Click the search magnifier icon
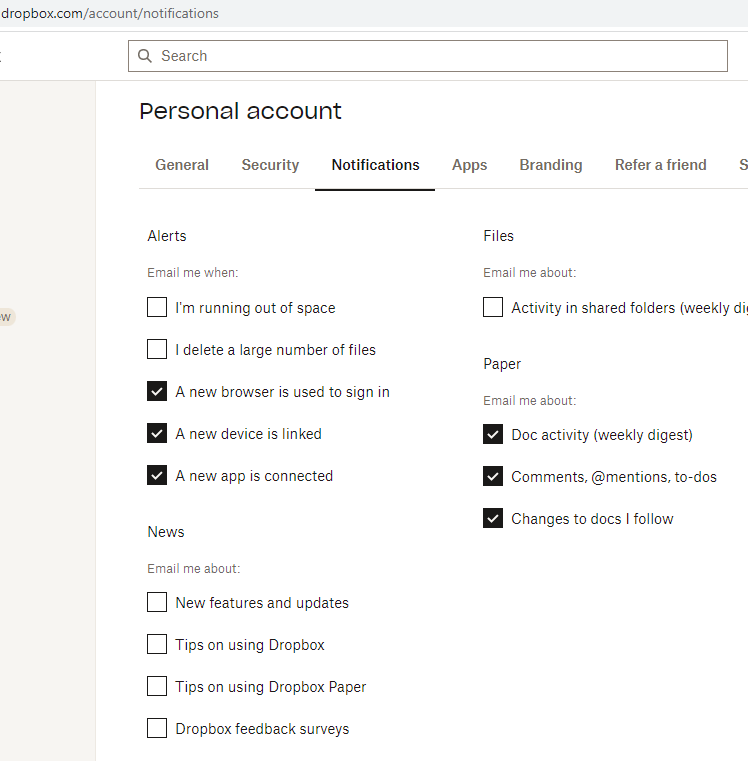The image size is (748, 761). coord(146,56)
